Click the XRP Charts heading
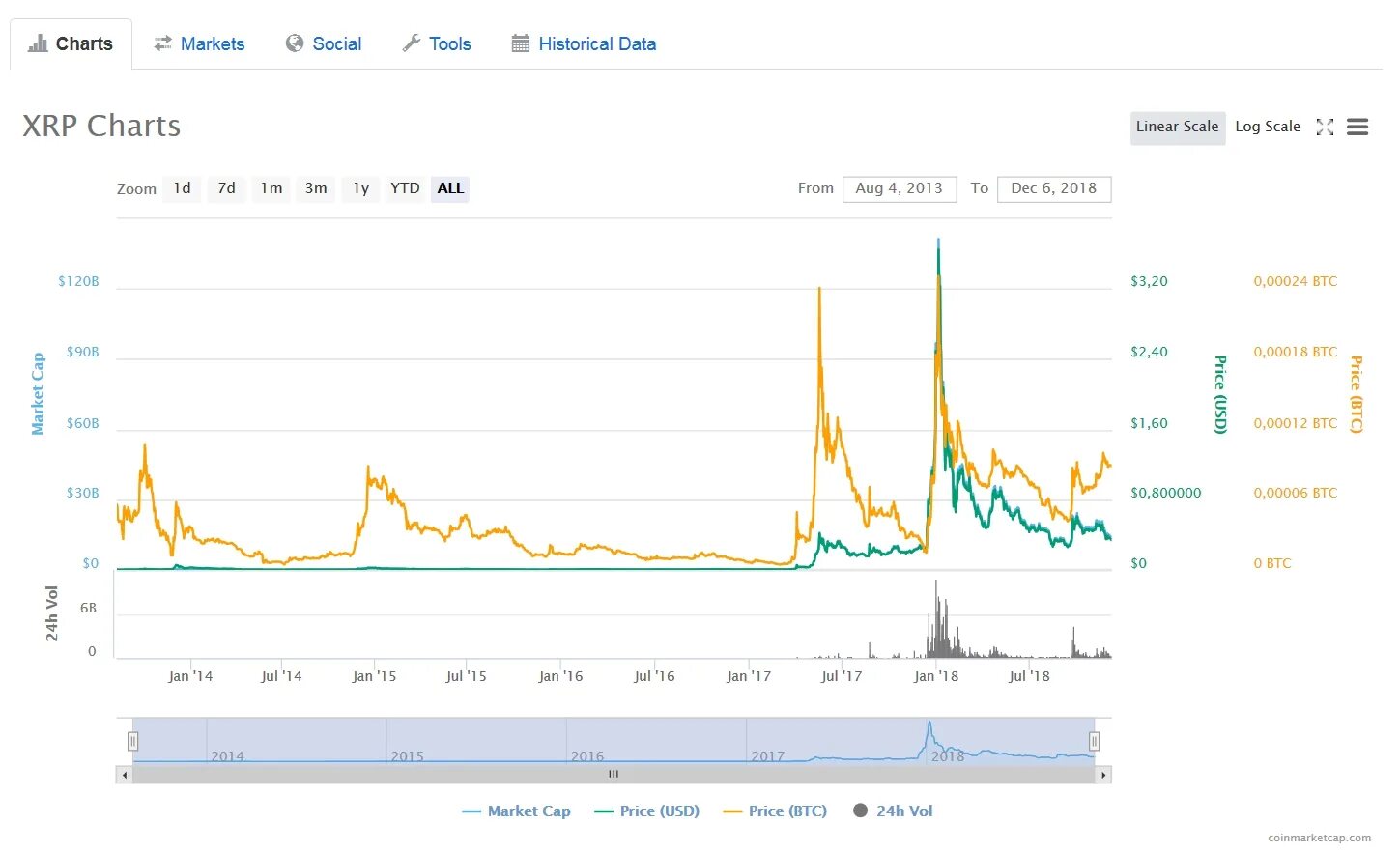Screen dimensions: 1400x854 tap(101, 126)
